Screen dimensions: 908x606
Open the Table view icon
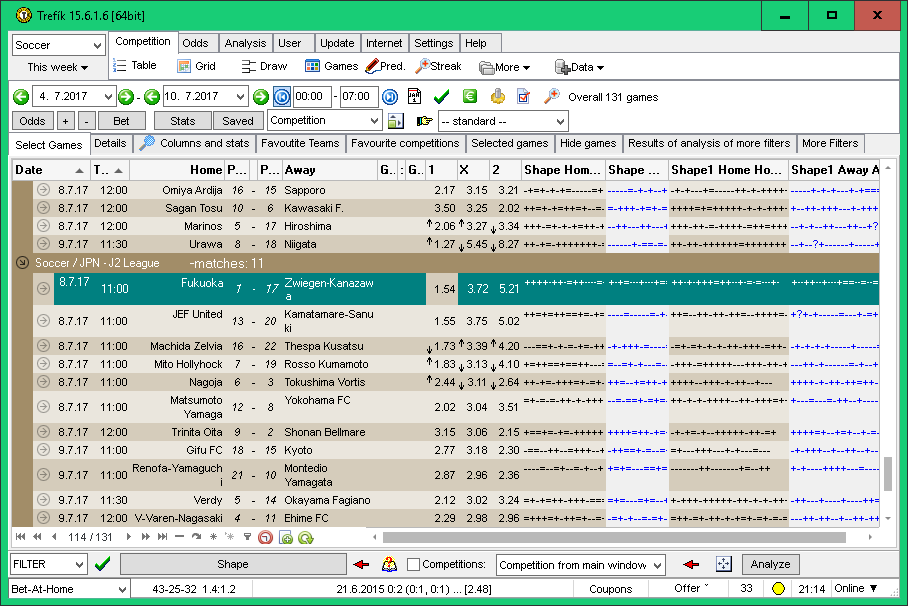pos(120,66)
